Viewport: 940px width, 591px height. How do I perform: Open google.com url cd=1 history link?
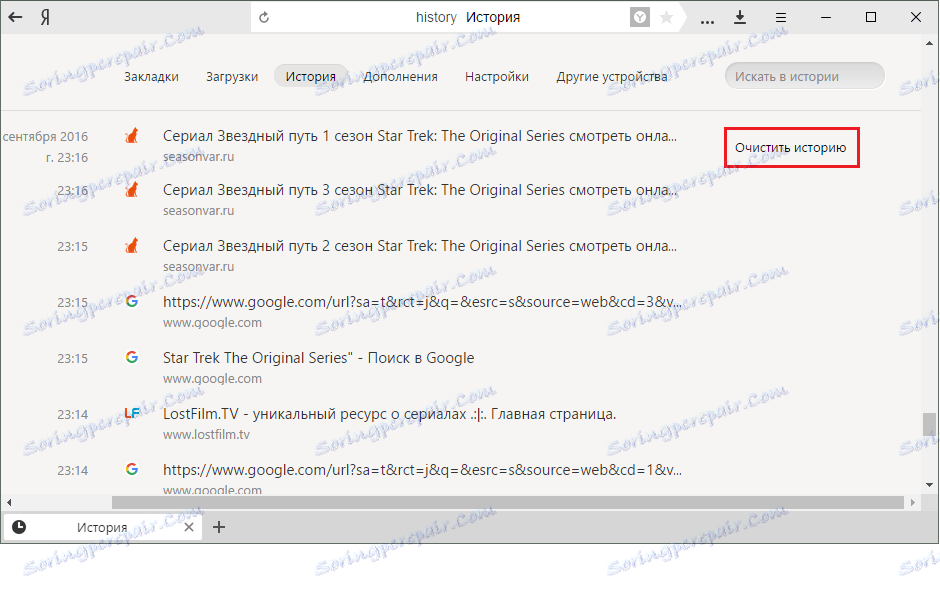422,470
